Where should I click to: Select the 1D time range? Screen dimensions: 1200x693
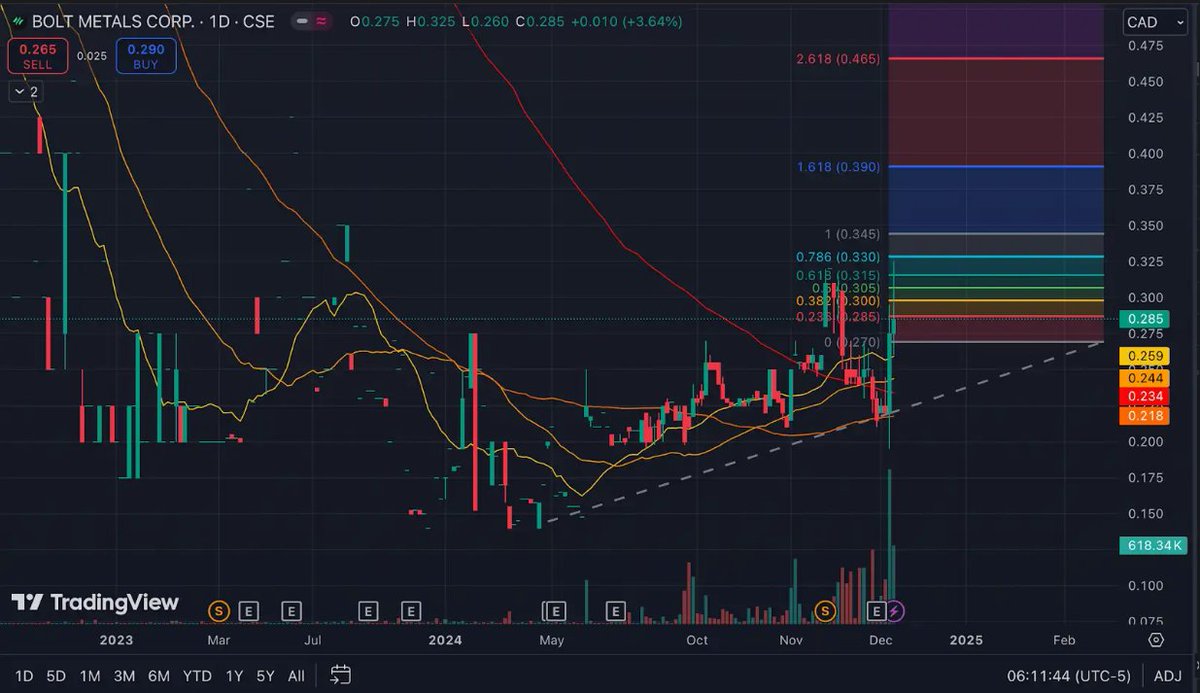coord(24,676)
